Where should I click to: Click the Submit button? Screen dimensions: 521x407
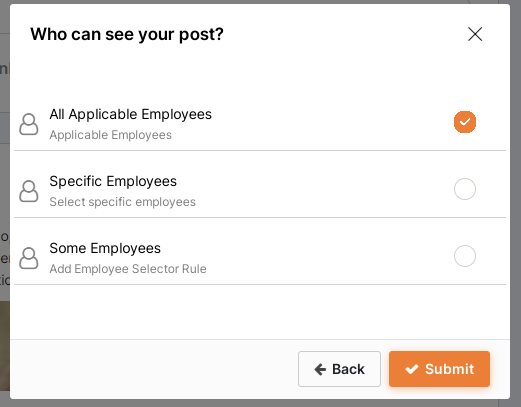point(439,369)
